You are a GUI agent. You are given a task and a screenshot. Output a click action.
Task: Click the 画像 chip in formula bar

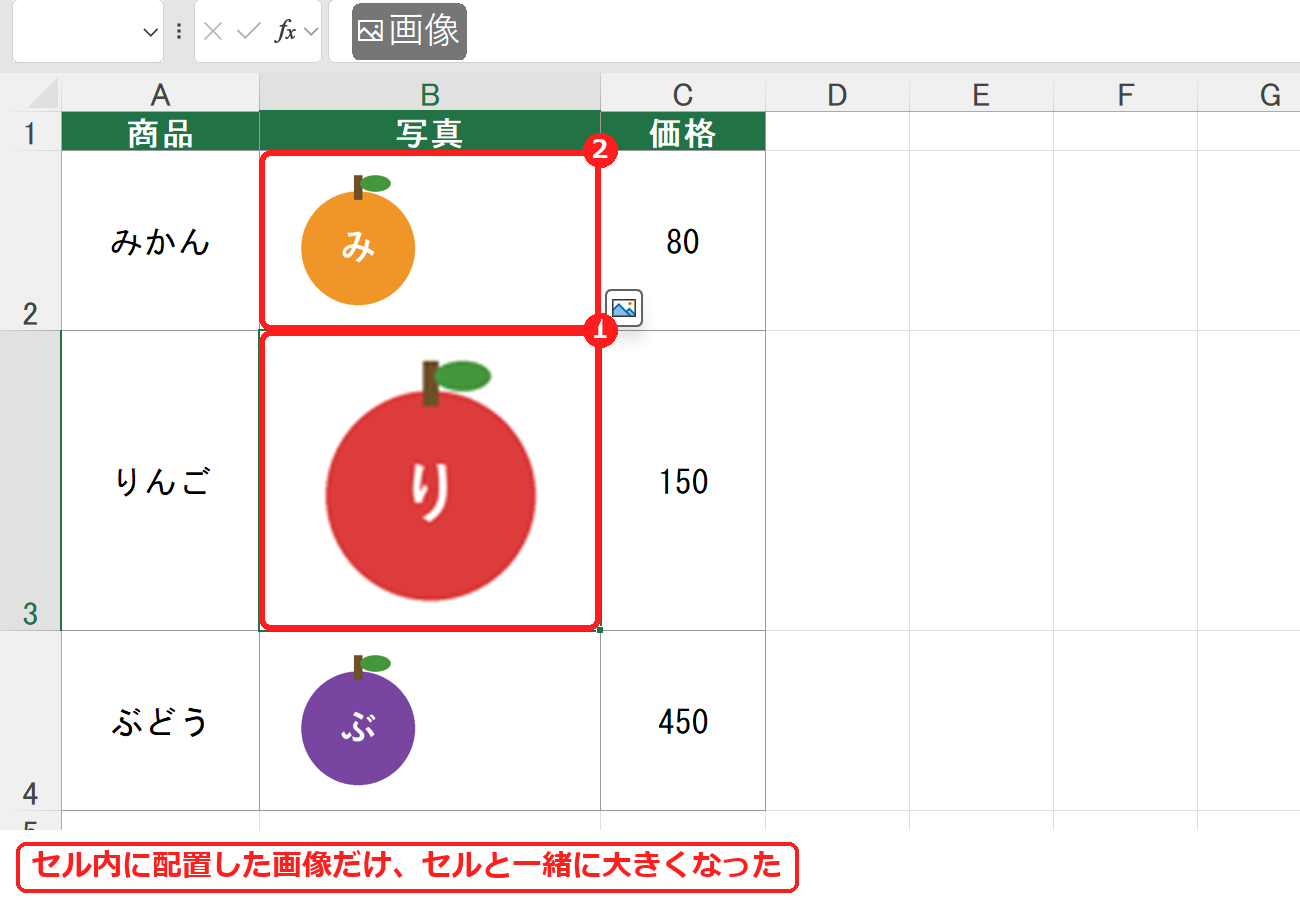[409, 31]
